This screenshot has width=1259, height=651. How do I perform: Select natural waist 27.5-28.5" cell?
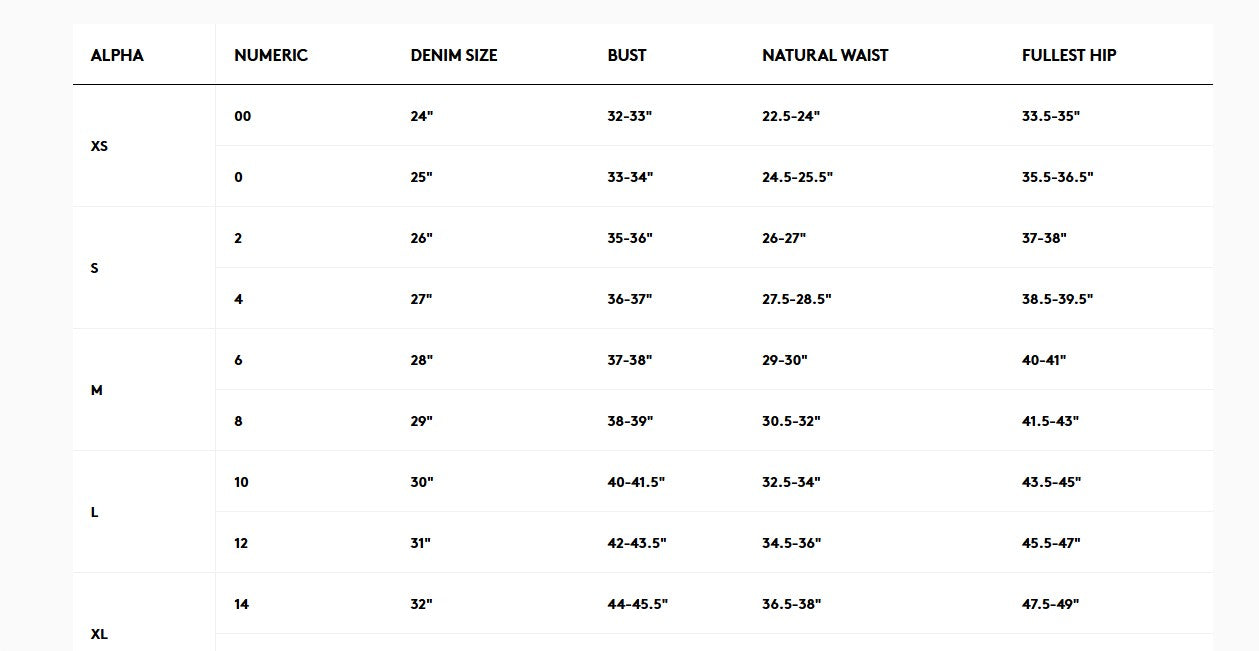click(x=797, y=299)
